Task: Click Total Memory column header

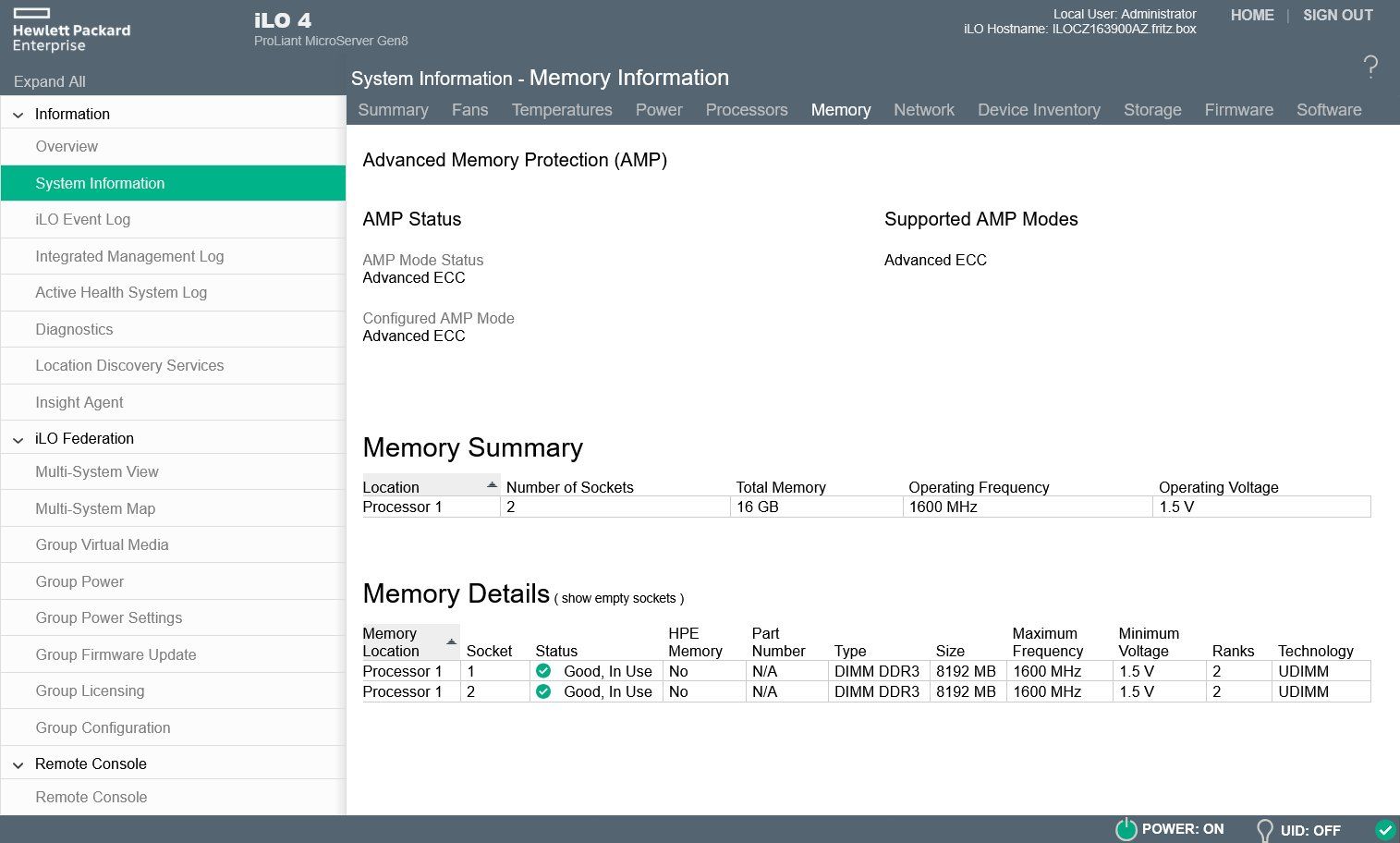Action: click(x=780, y=487)
